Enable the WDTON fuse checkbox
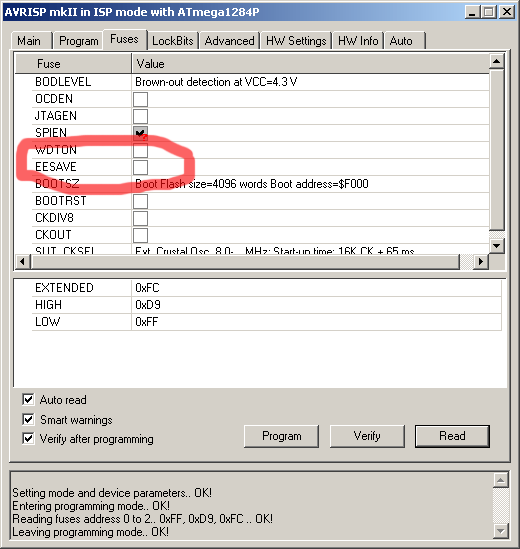Viewport: 520px width, 549px height. tap(140, 150)
